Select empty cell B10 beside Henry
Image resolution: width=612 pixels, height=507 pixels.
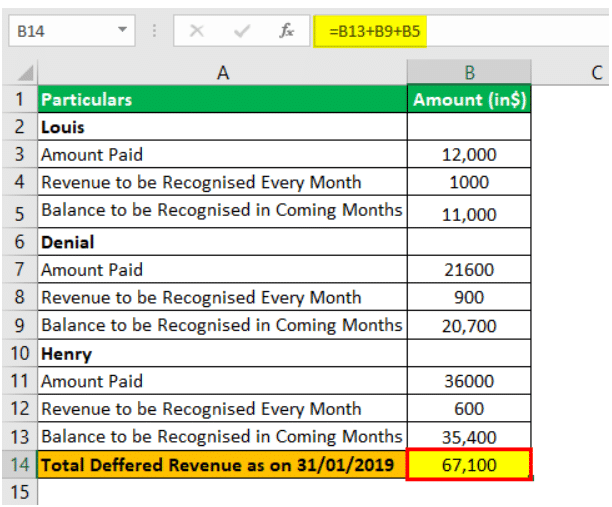click(469, 353)
